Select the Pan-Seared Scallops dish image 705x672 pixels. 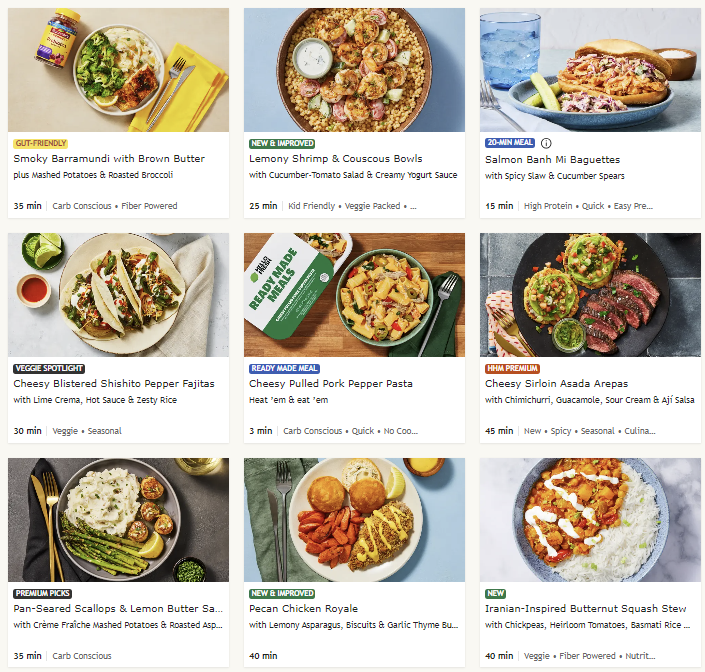(x=118, y=520)
